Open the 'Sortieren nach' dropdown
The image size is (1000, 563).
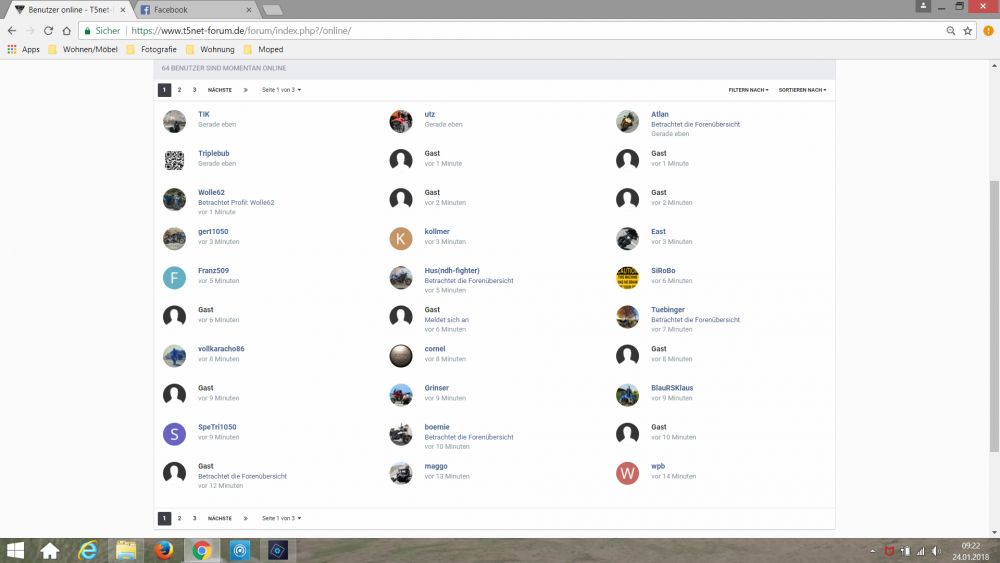[x=802, y=90]
